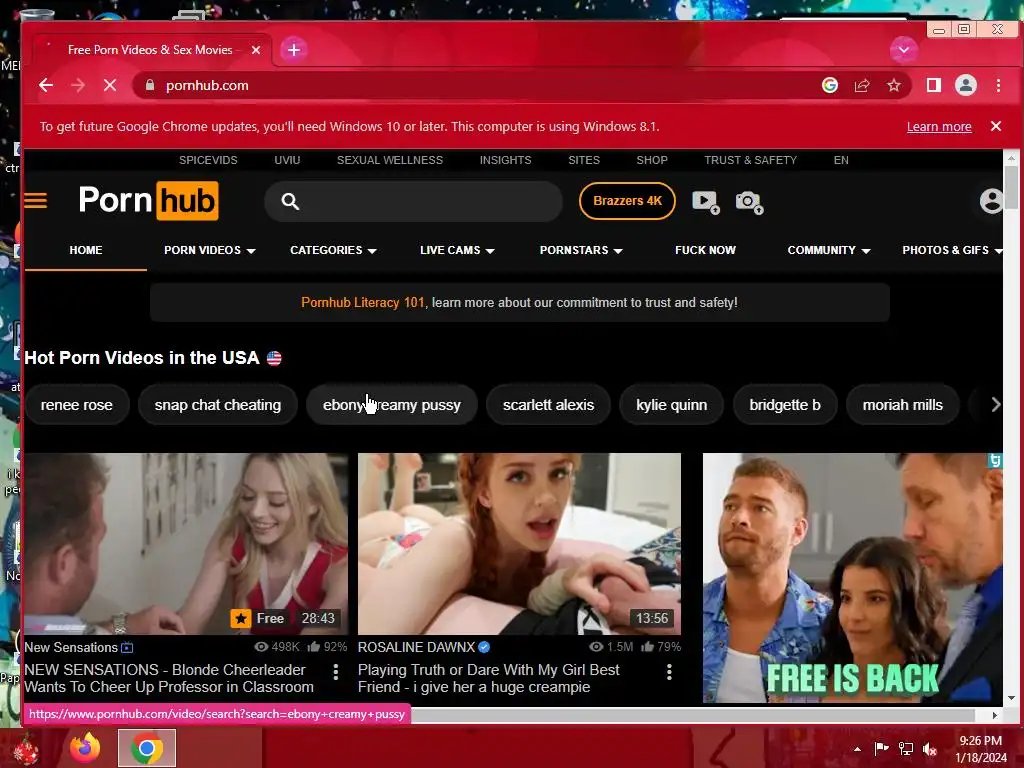The image size is (1024, 768).
Task: Open the FREE IS BACK banner
Action: coord(852,578)
